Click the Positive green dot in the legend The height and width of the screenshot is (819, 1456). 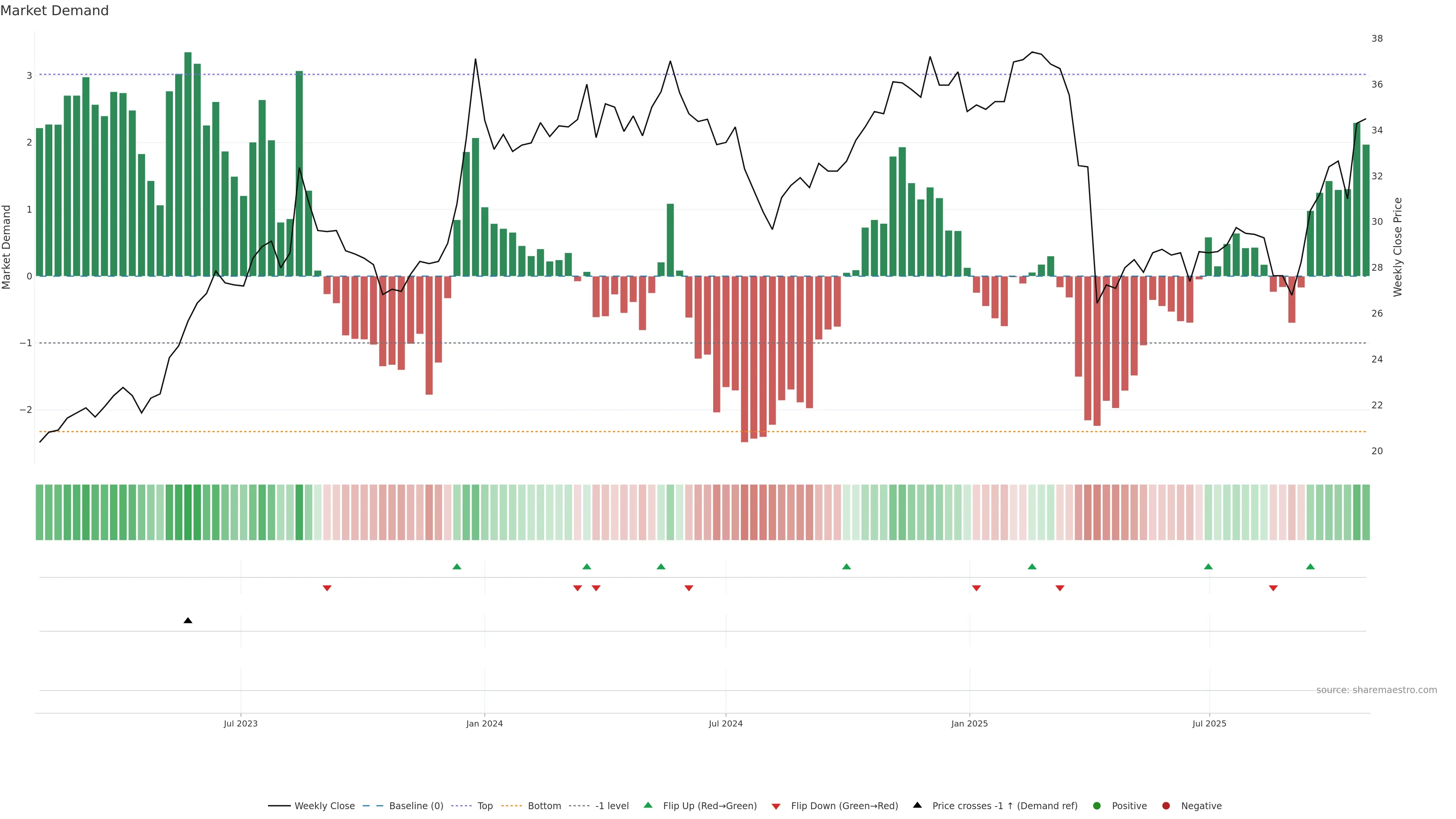click(1097, 806)
